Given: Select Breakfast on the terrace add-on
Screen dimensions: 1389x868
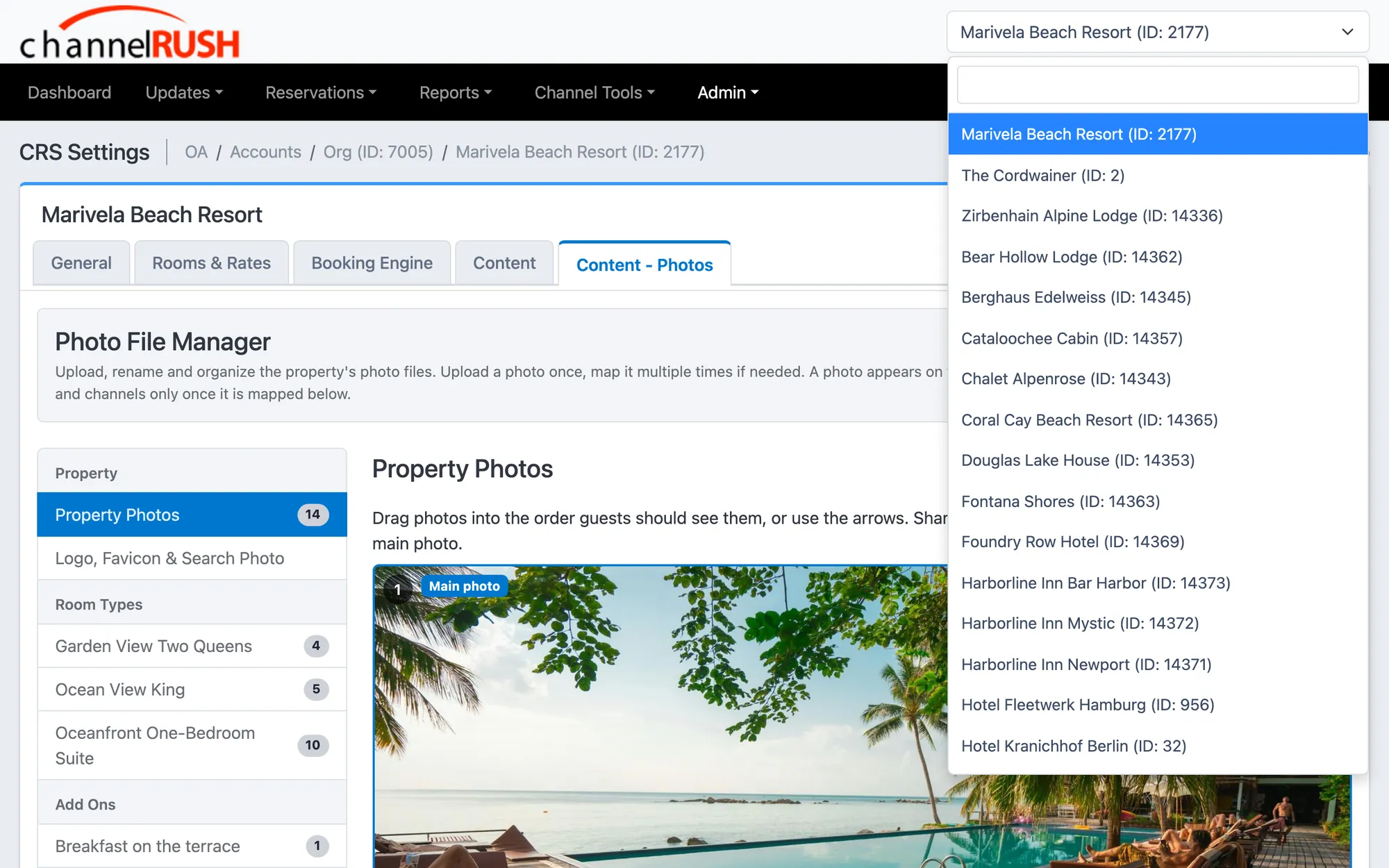Looking at the screenshot, I should coord(192,846).
